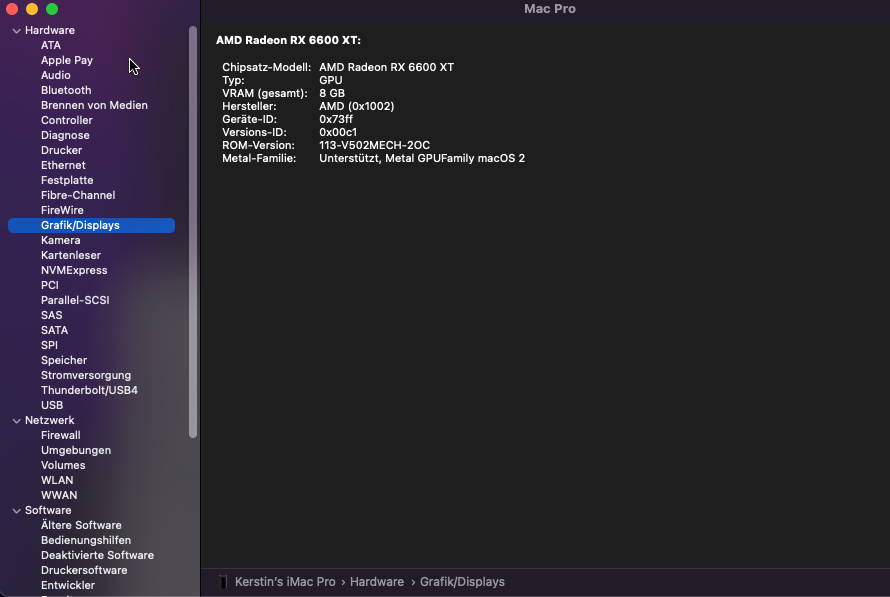Open the SPI entry

coord(49,346)
